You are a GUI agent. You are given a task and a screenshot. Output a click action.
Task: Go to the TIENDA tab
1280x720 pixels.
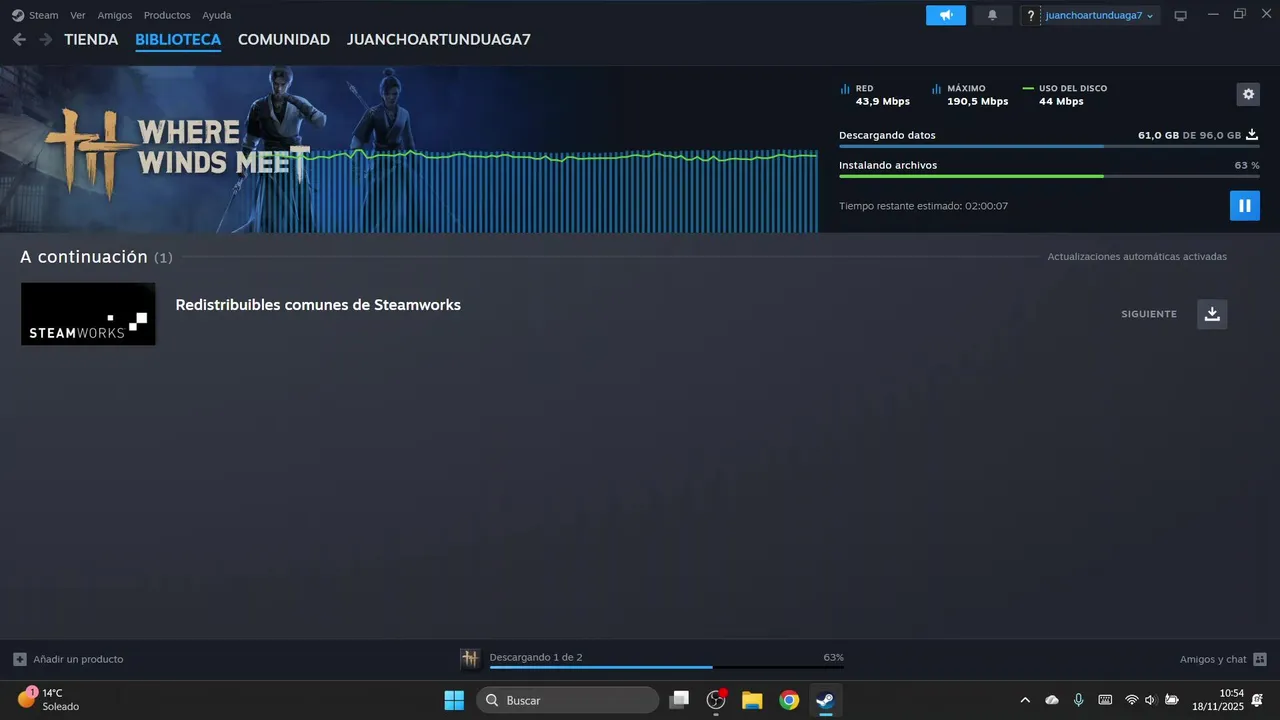pos(91,40)
